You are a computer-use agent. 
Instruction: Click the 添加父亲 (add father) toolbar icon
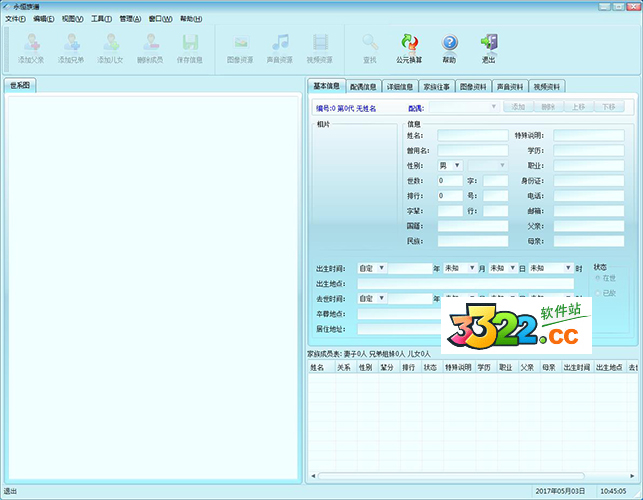pyautogui.click(x=30, y=46)
